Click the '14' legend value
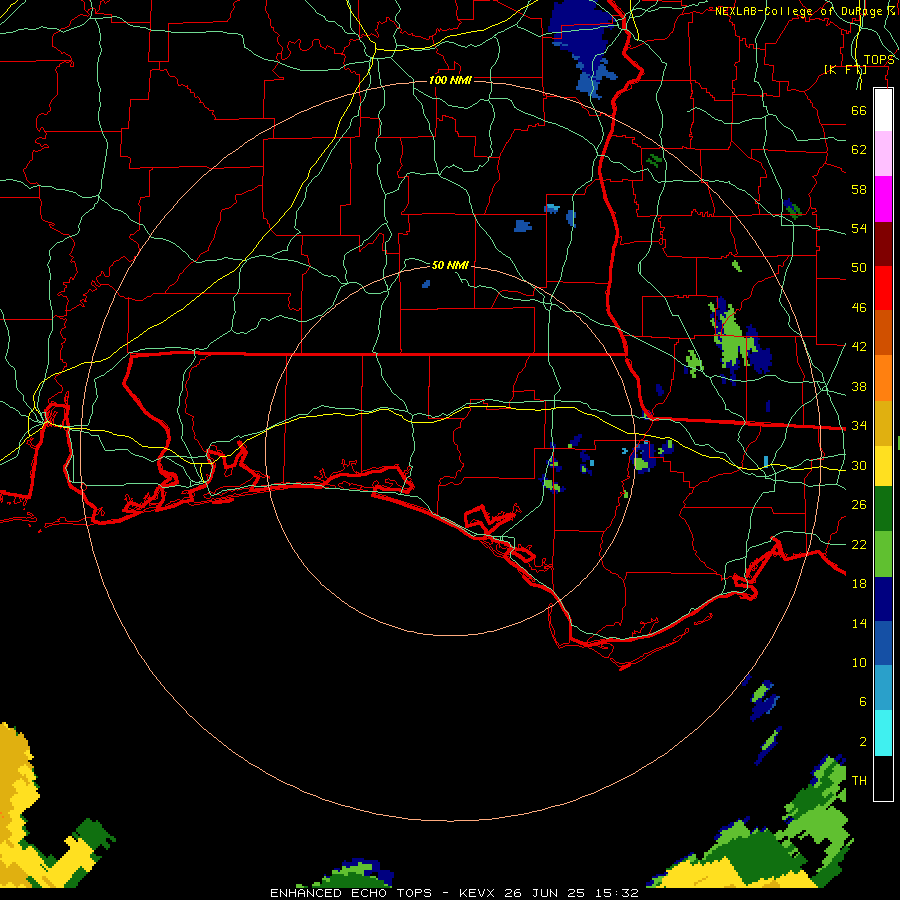The image size is (900, 900). tap(859, 623)
